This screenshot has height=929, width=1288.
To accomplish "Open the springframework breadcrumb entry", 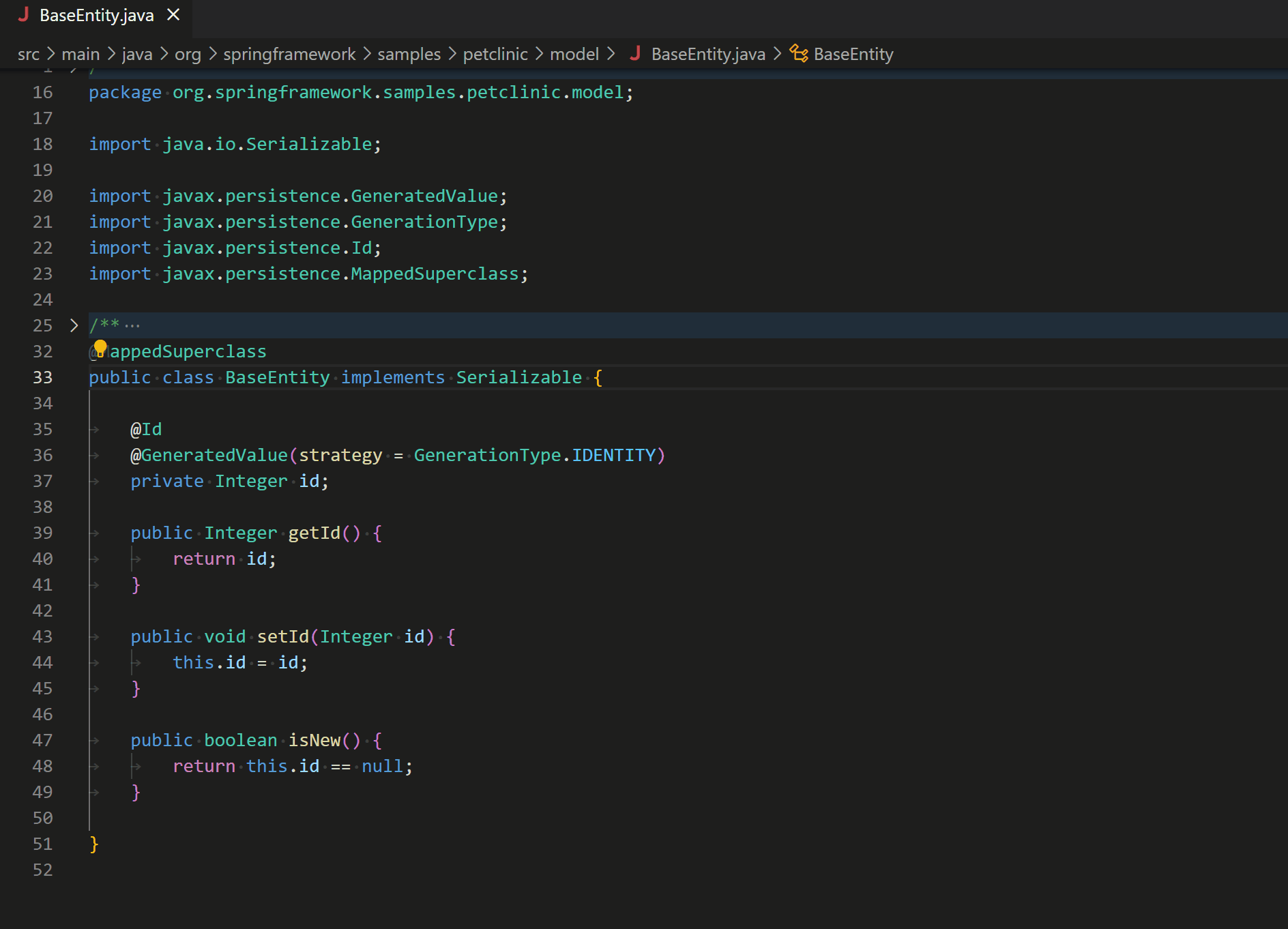I will (x=289, y=54).
